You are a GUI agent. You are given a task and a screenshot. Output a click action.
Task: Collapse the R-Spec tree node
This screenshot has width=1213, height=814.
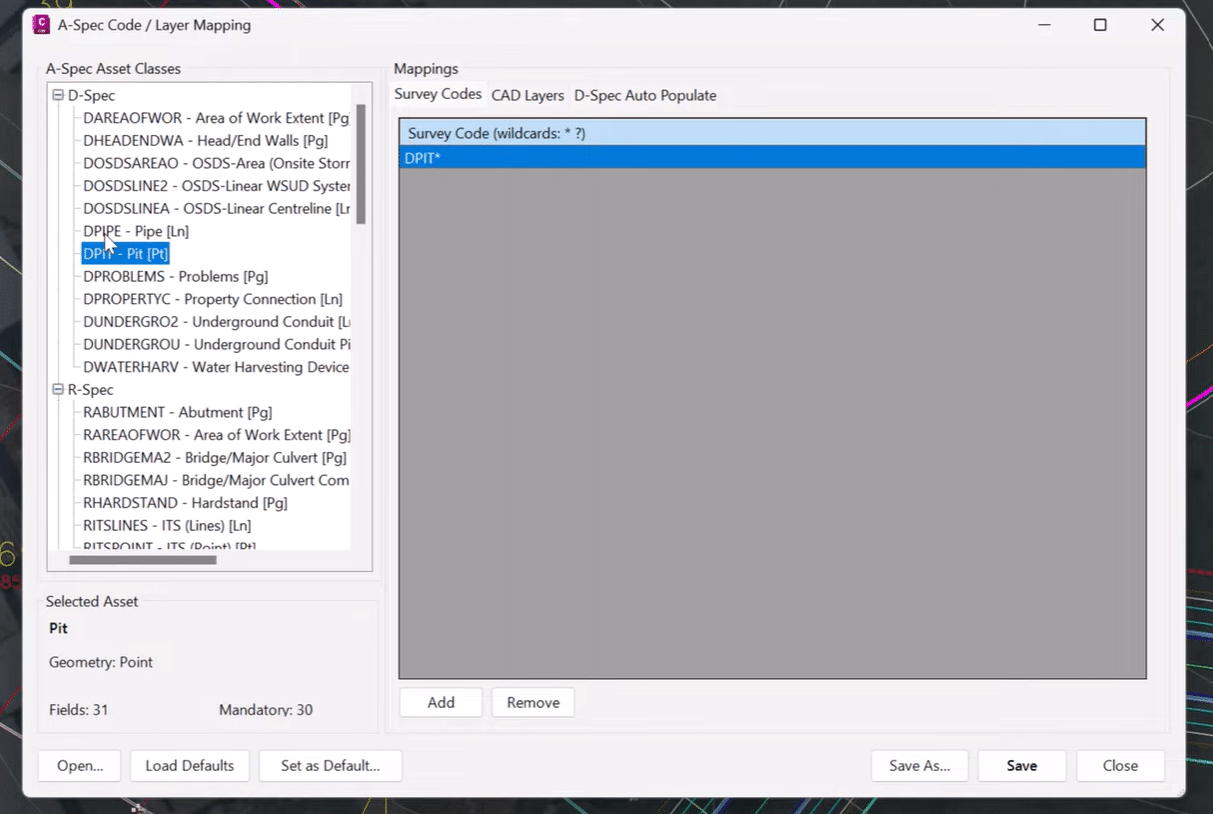pyautogui.click(x=58, y=390)
